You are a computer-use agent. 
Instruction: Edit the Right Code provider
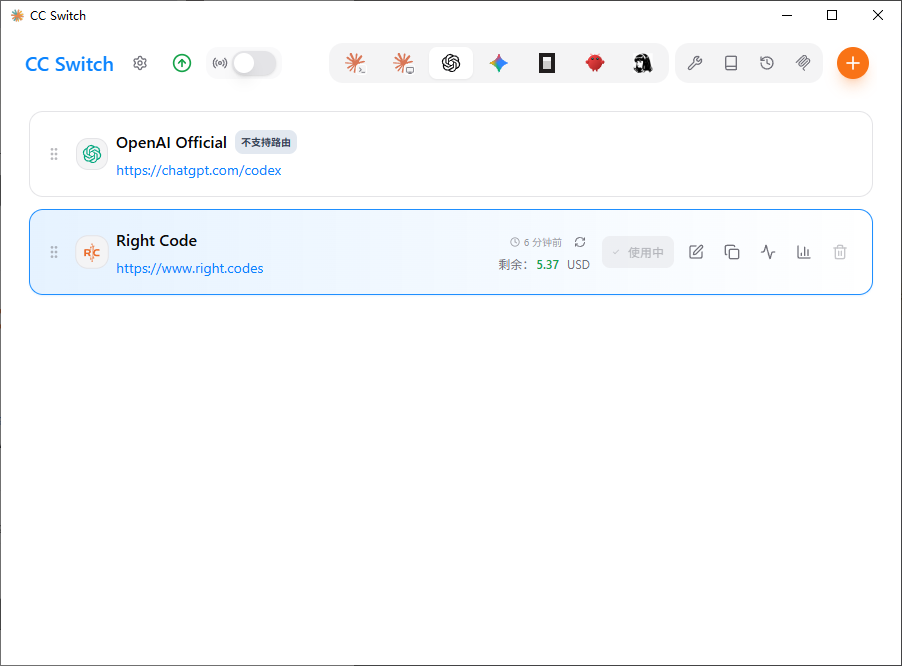(696, 252)
